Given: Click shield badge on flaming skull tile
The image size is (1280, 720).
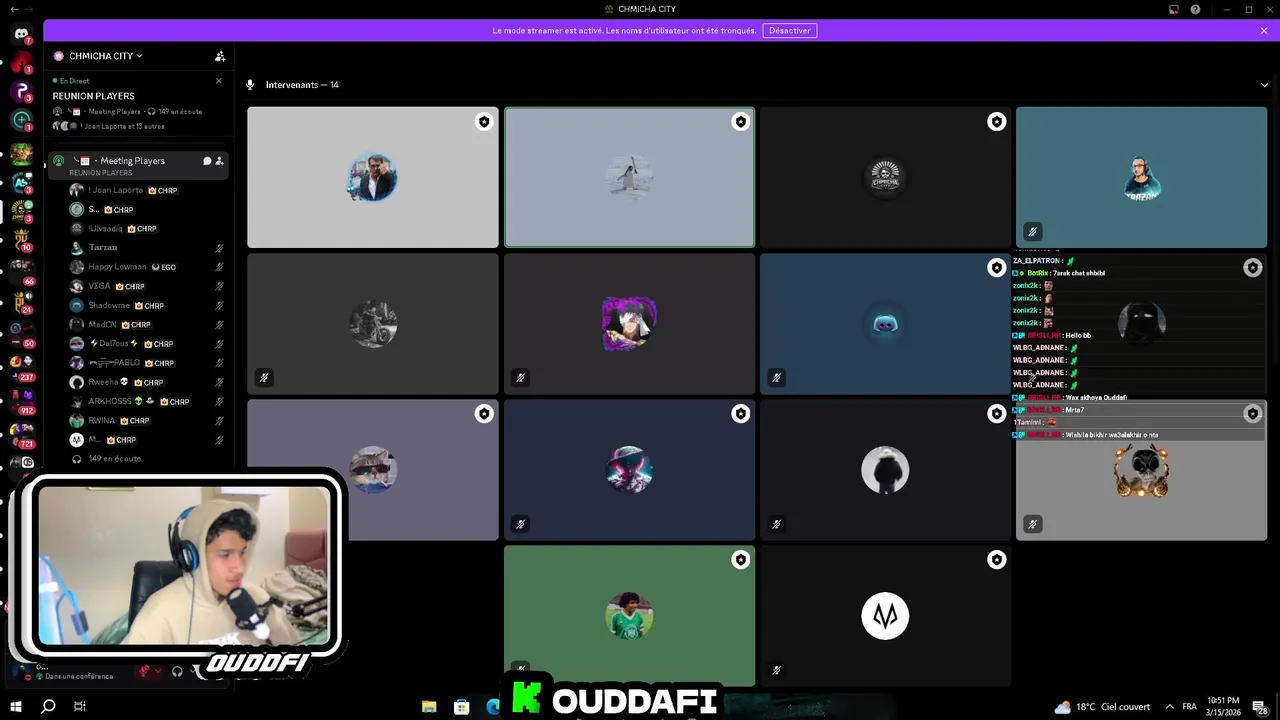Looking at the screenshot, I should [1252, 414].
